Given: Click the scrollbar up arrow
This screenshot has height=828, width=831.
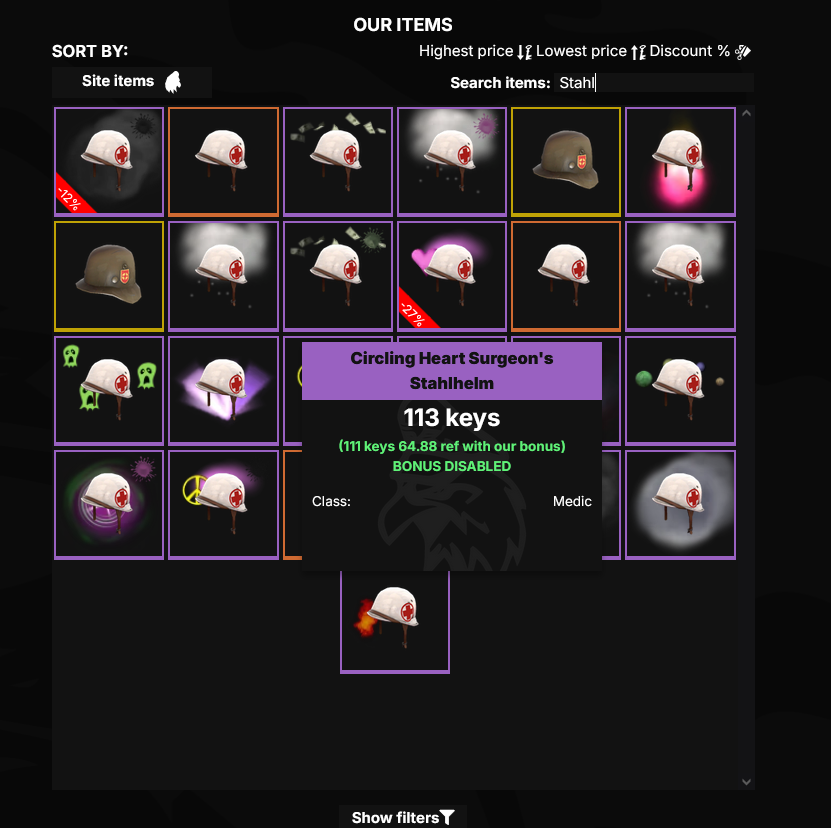Looking at the screenshot, I should (746, 113).
